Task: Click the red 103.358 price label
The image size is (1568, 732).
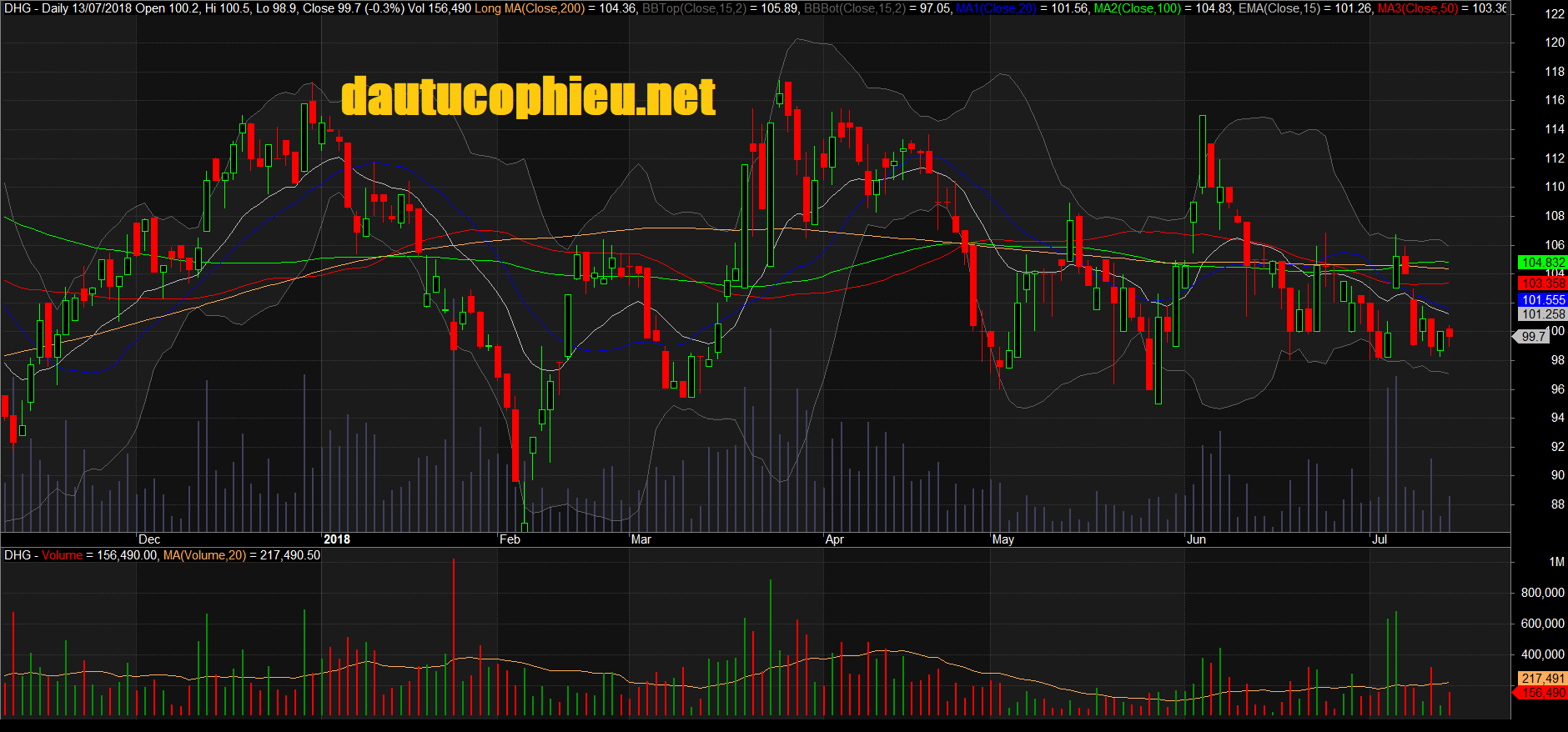Action: click(1542, 283)
